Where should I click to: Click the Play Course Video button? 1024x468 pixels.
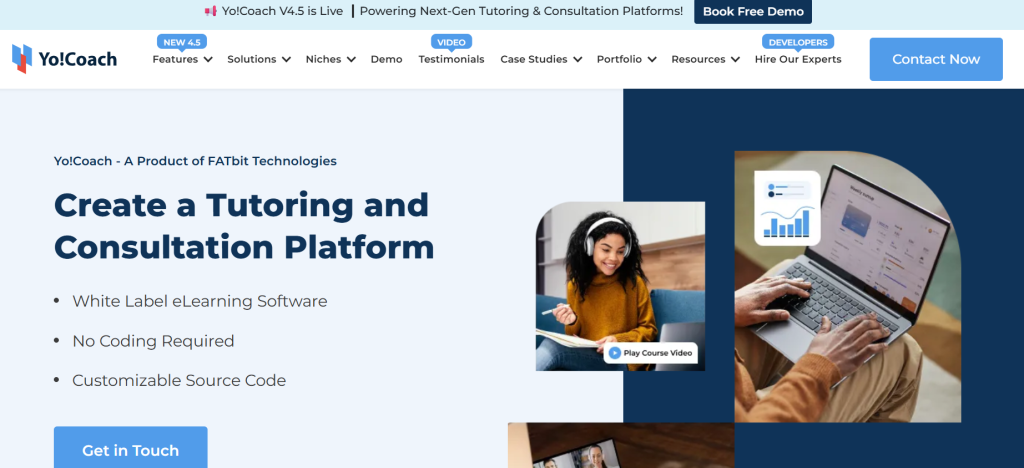pyautogui.click(x=650, y=353)
